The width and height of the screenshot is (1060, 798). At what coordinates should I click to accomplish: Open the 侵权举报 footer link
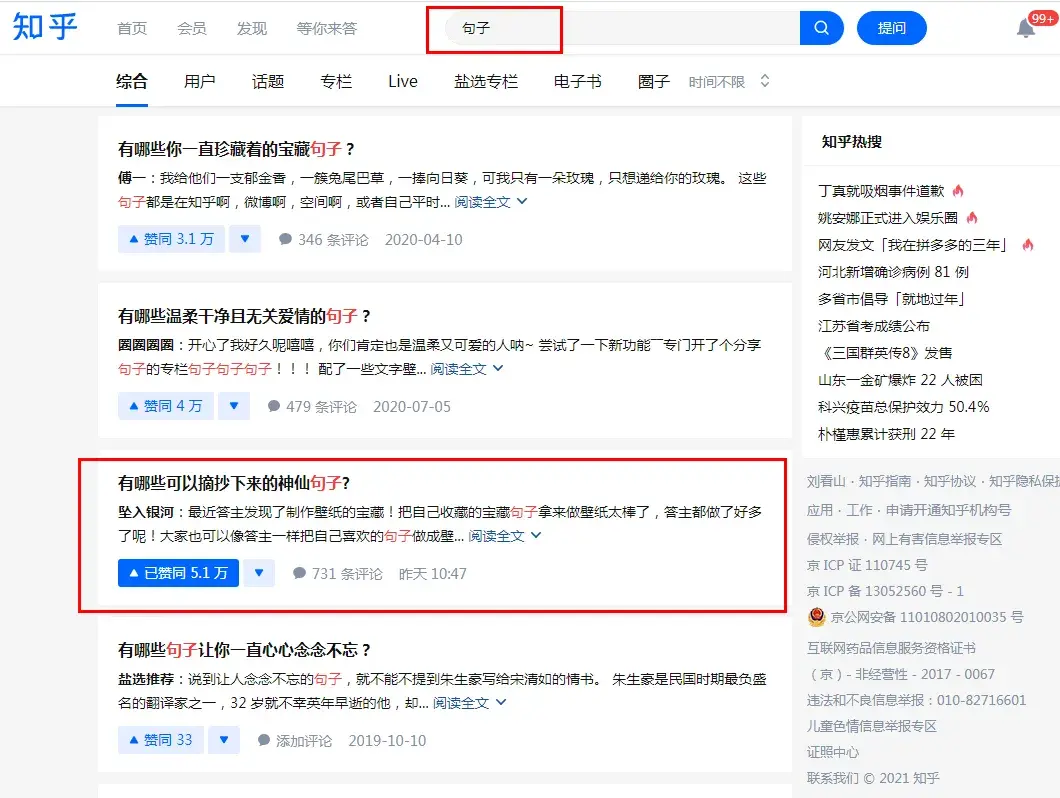833,539
